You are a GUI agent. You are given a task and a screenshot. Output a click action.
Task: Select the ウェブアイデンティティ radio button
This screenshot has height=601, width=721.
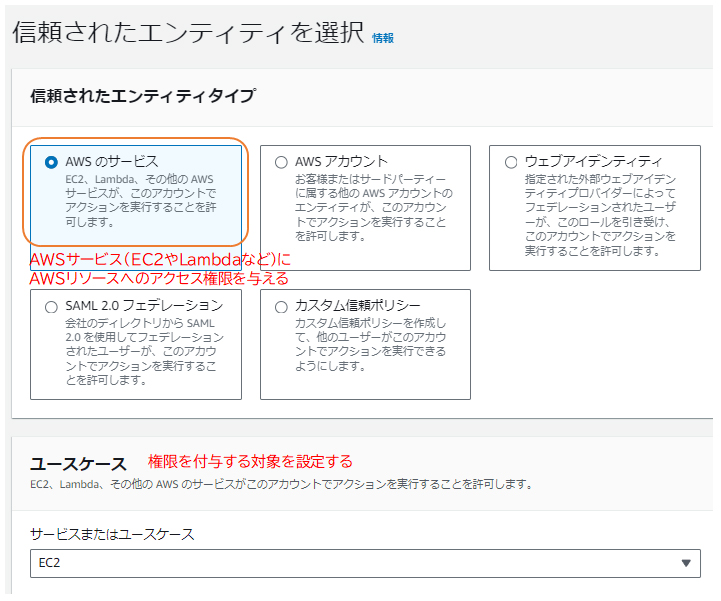510,162
